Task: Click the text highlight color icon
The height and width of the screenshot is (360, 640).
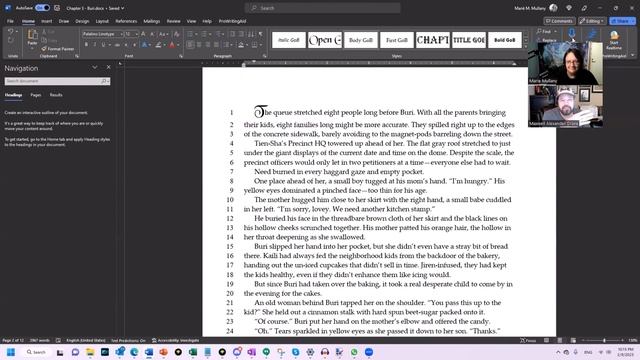Action: (158, 45)
